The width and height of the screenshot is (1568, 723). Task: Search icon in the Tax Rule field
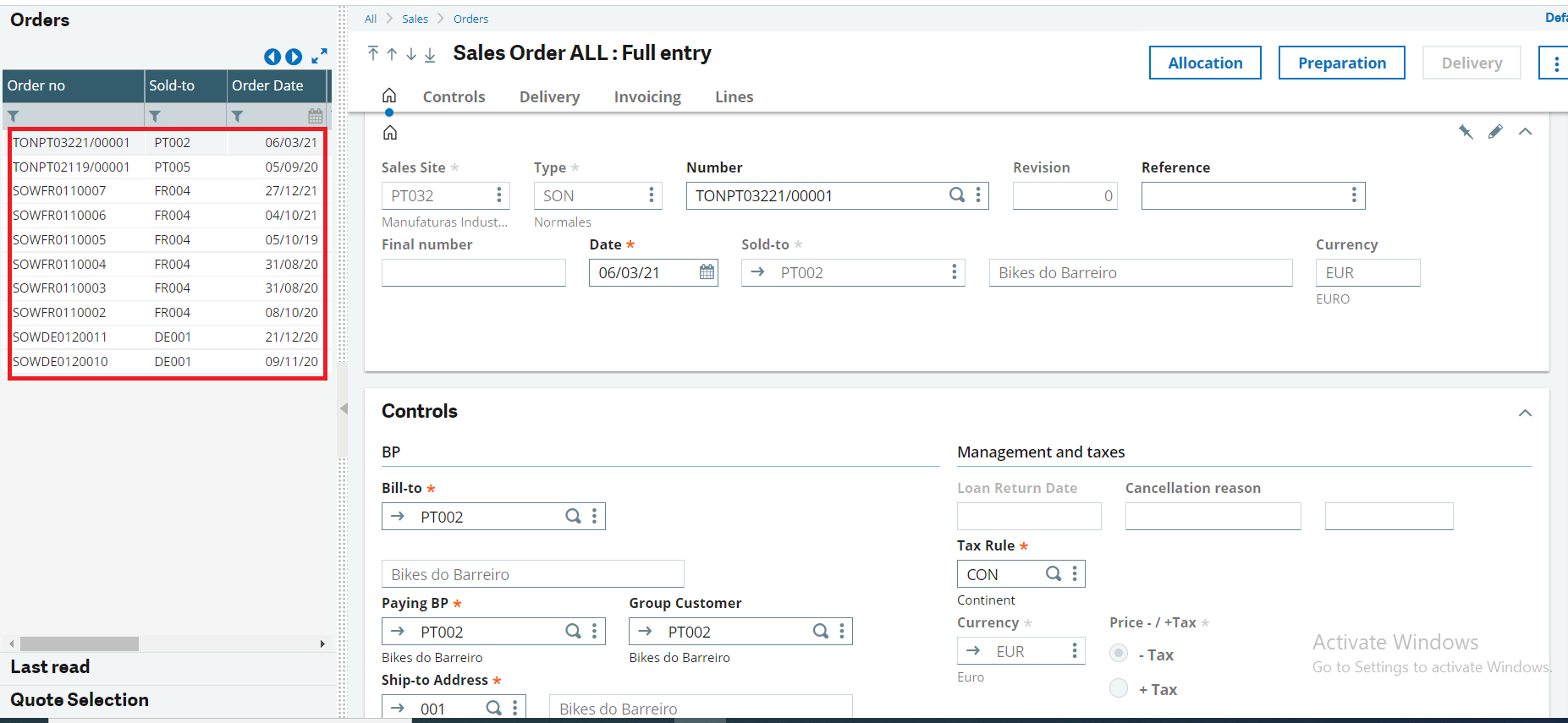point(1054,573)
